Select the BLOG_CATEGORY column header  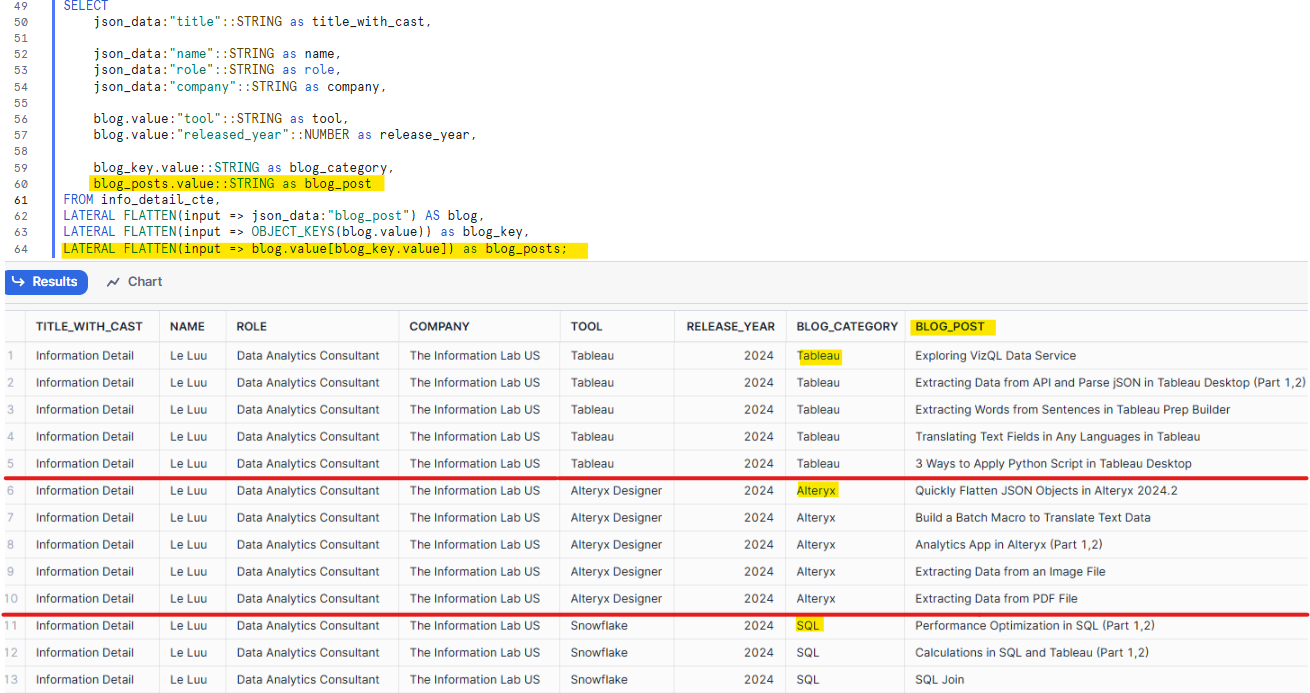pyautogui.click(x=847, y=326)
